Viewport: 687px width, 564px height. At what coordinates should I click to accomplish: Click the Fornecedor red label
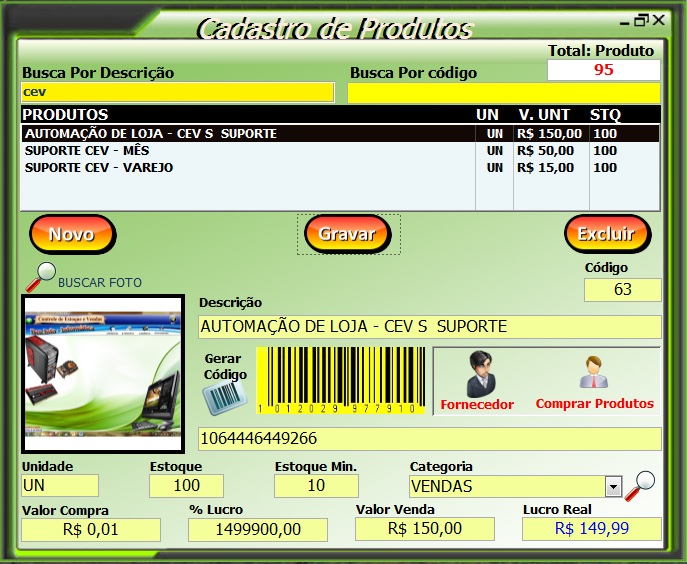(477, 404)
